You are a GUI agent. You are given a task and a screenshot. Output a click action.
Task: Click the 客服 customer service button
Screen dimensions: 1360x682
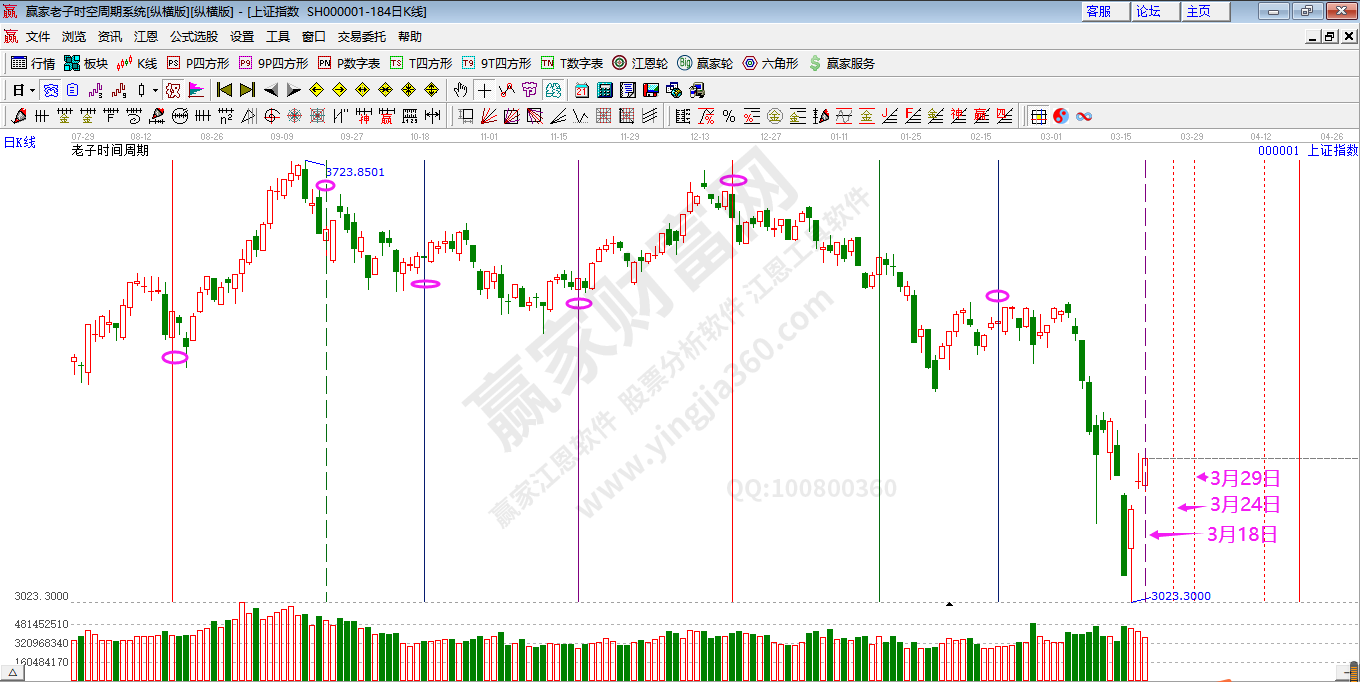[1098, 11]
